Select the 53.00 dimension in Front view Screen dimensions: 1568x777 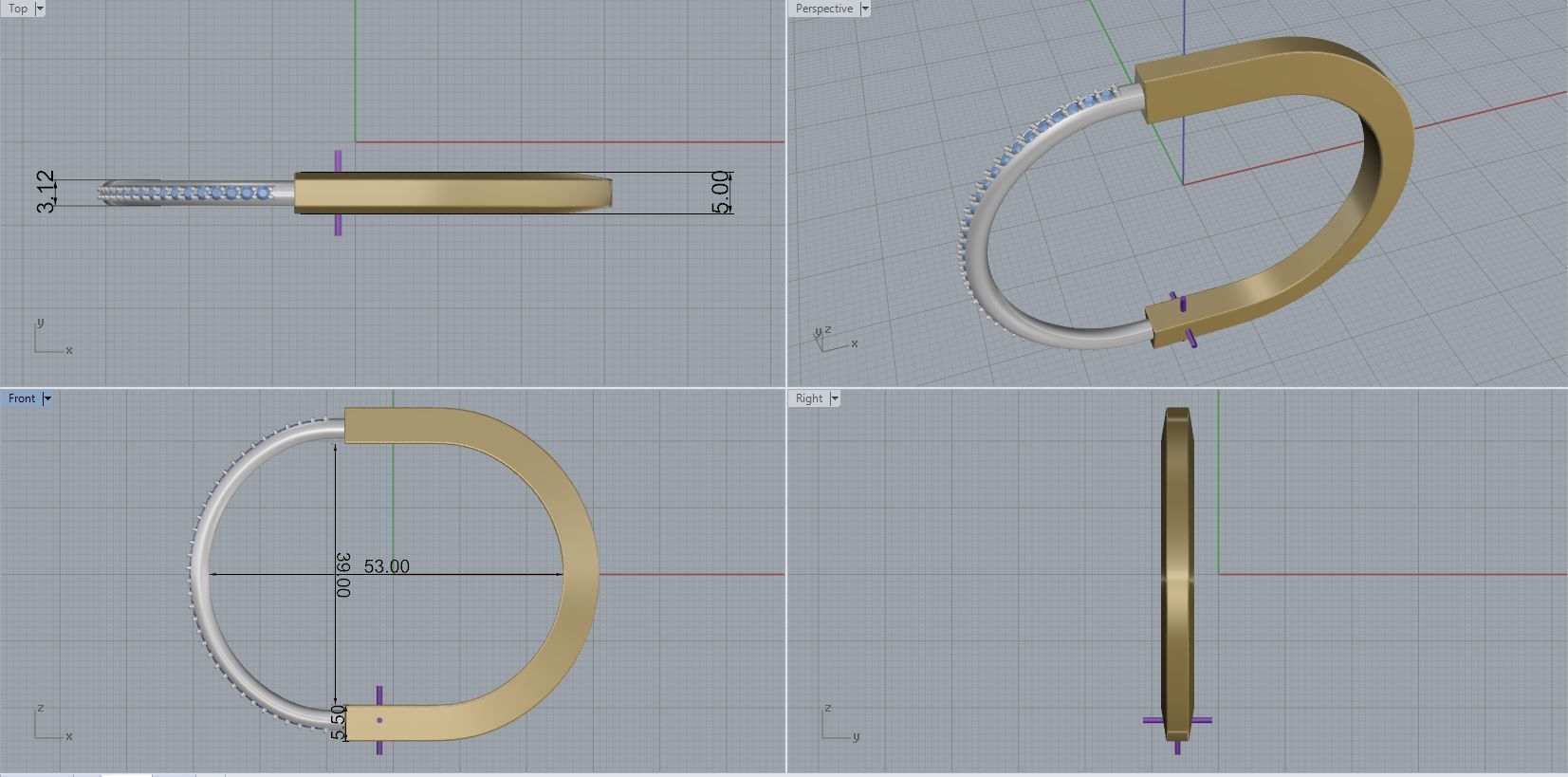tap(387, 566)
